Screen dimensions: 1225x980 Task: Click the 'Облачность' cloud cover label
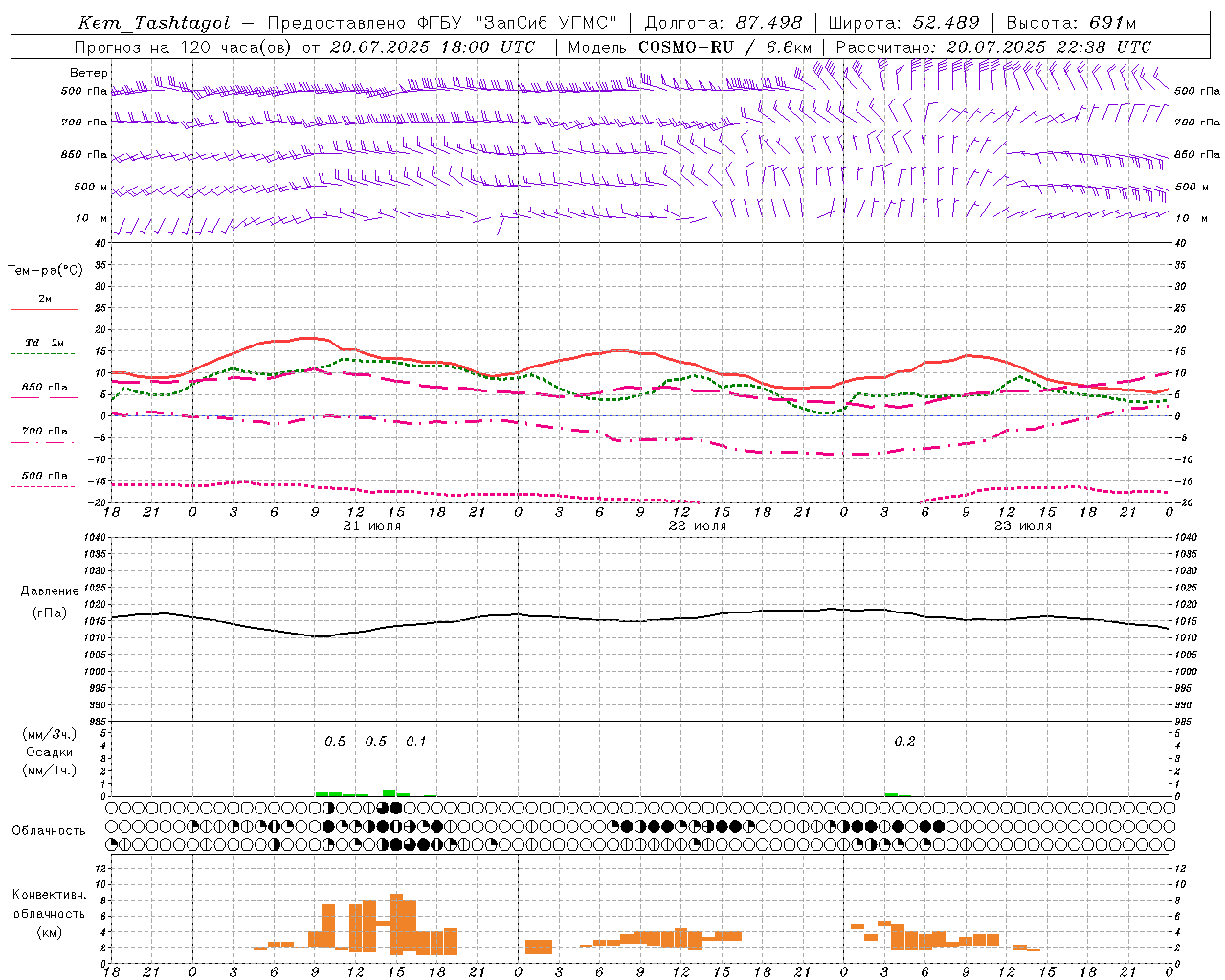49,831
